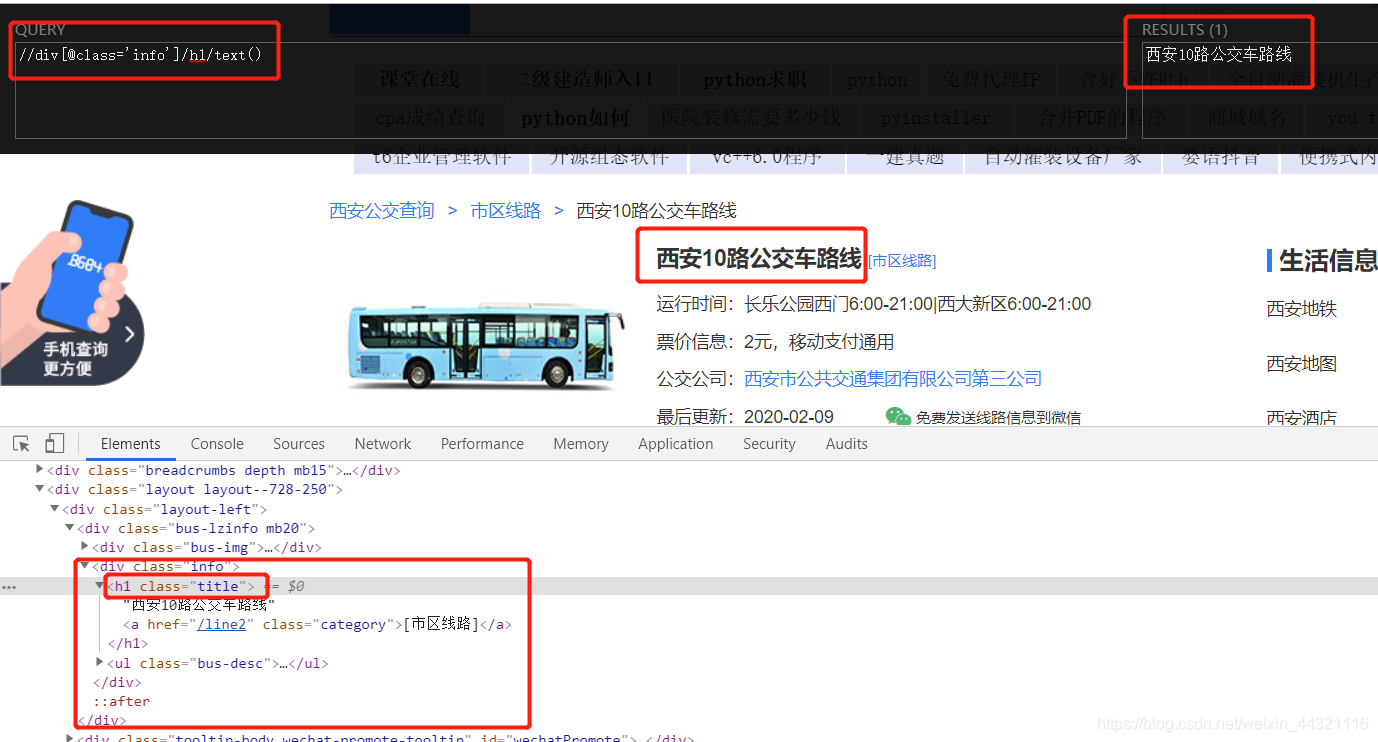Image resolution: width=1378 pixels, height=742 pixels.
Task: Click the 生活信息 sidebar heading
Action: coord(1328,261)
